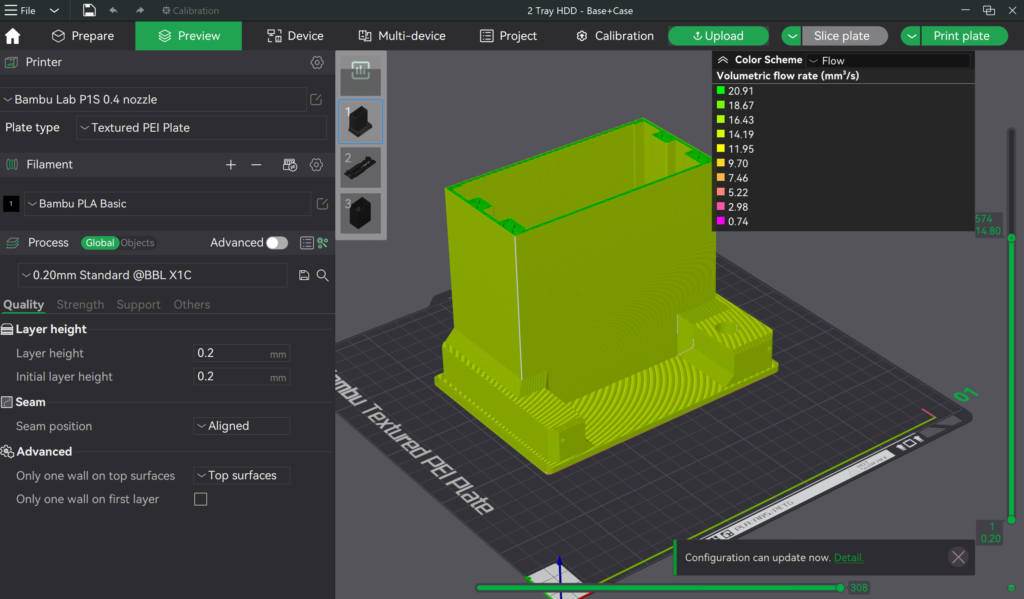1024x599 pixels.
Task: Switch to the Prepare tab
Action: point(83,36)
